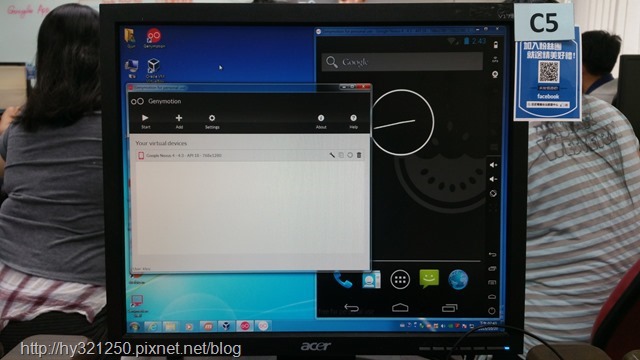Switch to VirtualBox in the taskbar
Screen dimensions: 640x360
(226, 326)
